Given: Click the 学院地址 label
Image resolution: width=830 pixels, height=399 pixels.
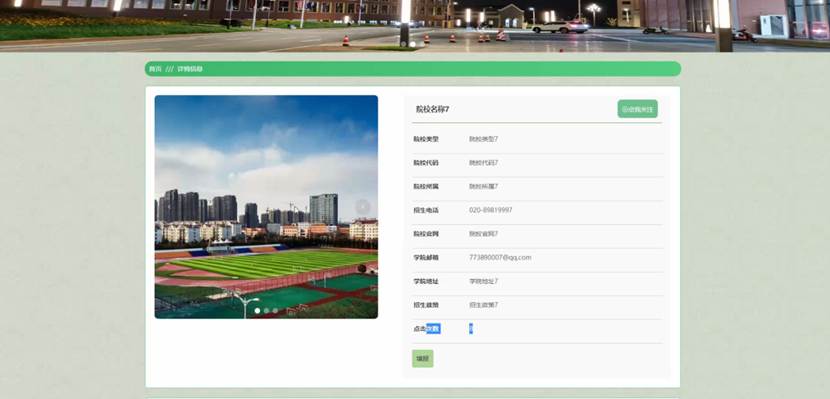Looking at the screenshot, I should point(426,282).
